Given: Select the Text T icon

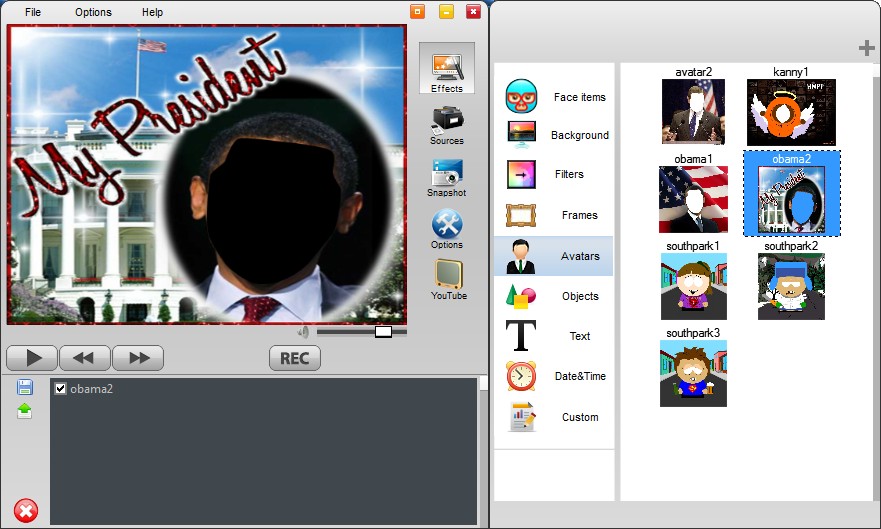Looking at the screenshot, I should coord(521,336).
